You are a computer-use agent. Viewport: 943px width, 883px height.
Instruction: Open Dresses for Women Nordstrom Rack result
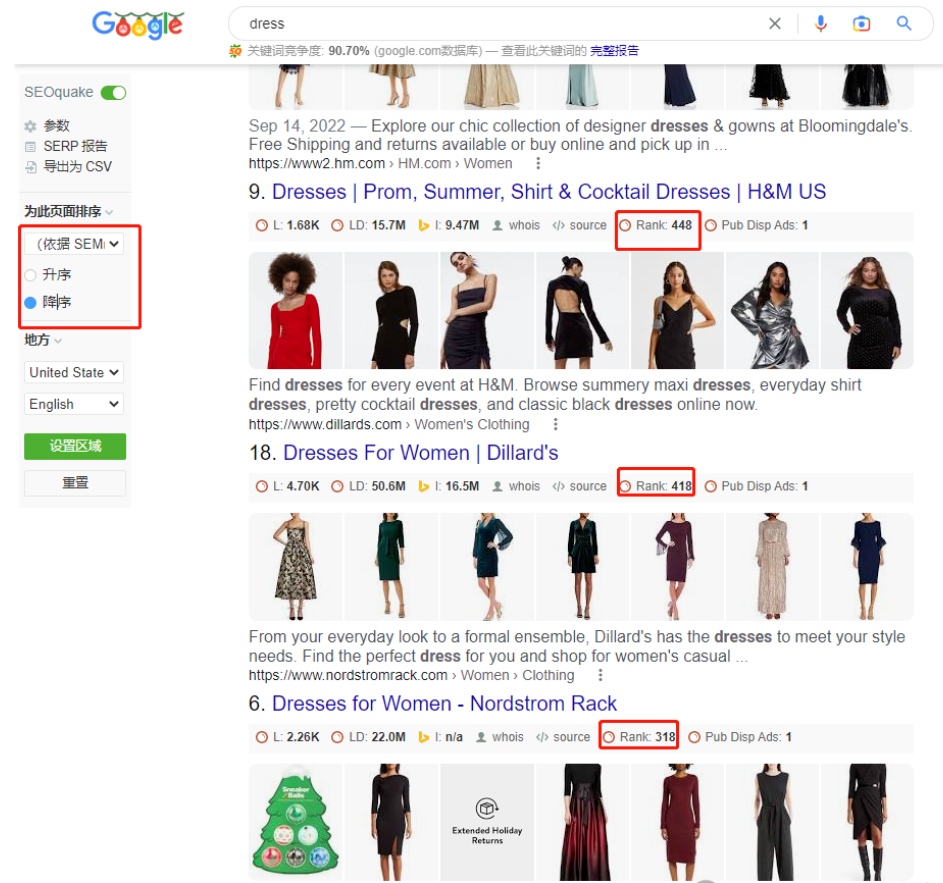point(444,704)
